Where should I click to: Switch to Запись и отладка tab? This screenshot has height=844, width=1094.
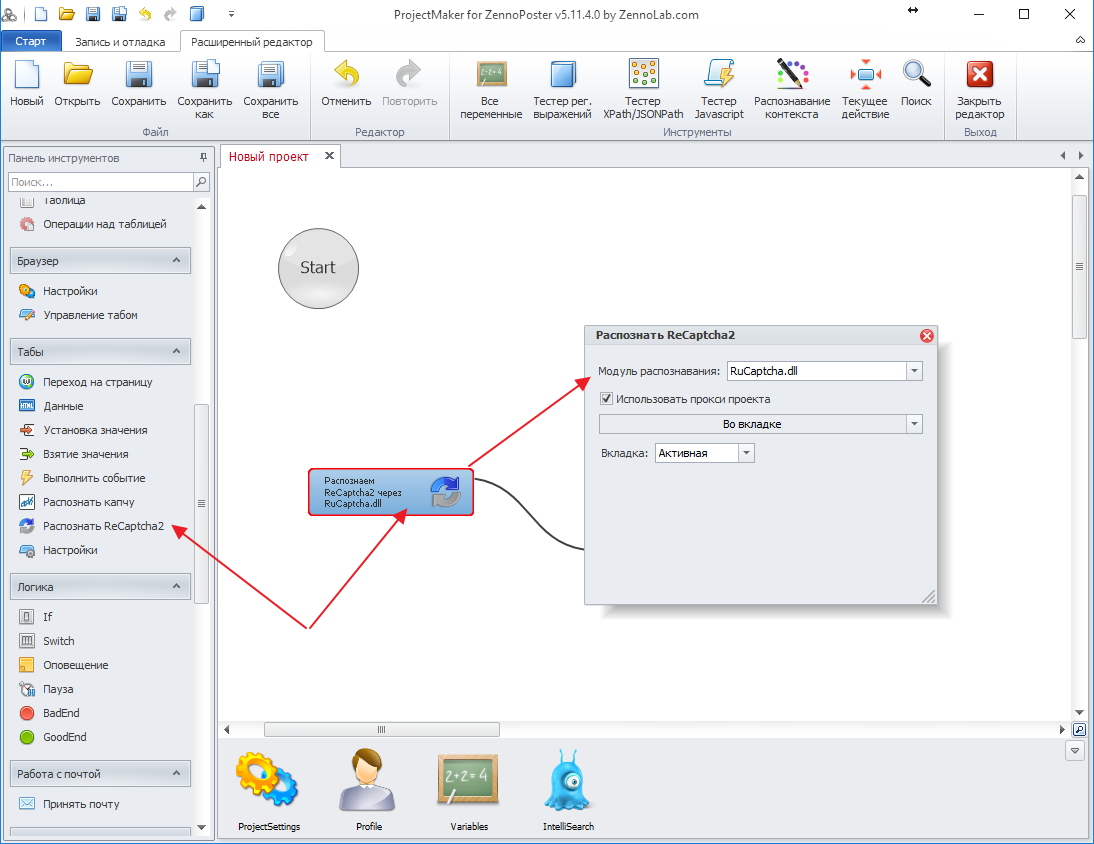pos(120,42)
